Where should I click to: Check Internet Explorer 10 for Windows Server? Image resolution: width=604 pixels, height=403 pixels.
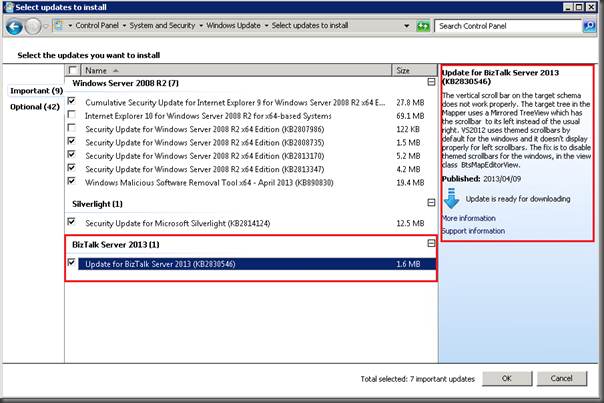(71, 114)
